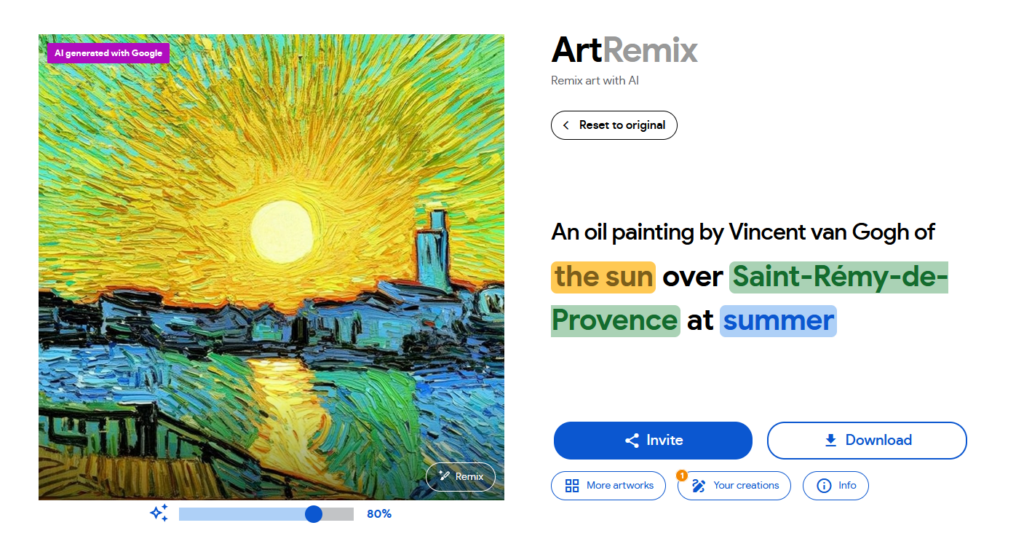Screen dimensions: 1024x544
Task: Open the Info panel
Action: [x=835, y=485]
